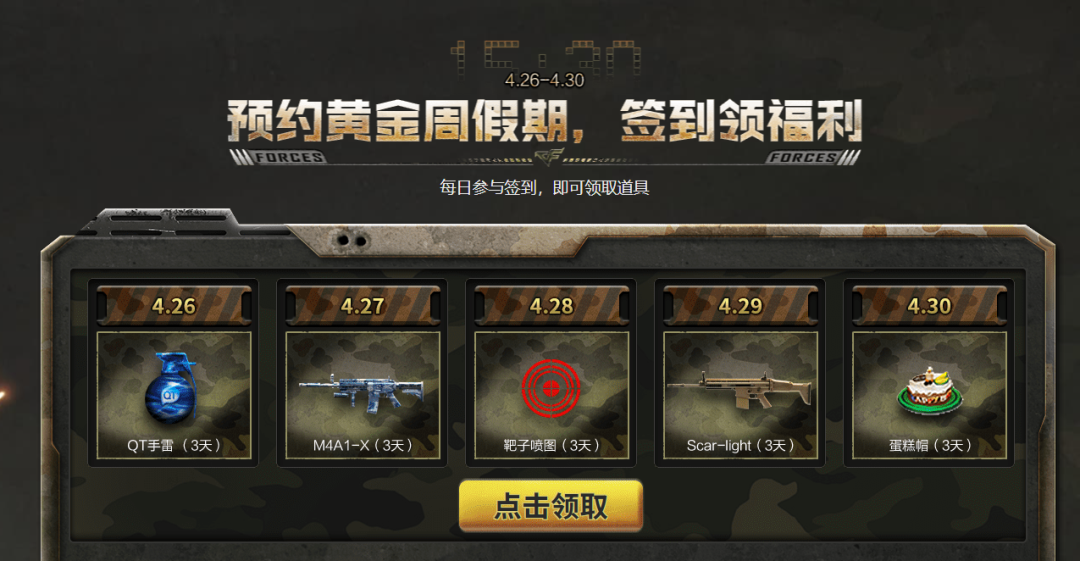Click the Scar-light (3天) label

coord(740,445)
